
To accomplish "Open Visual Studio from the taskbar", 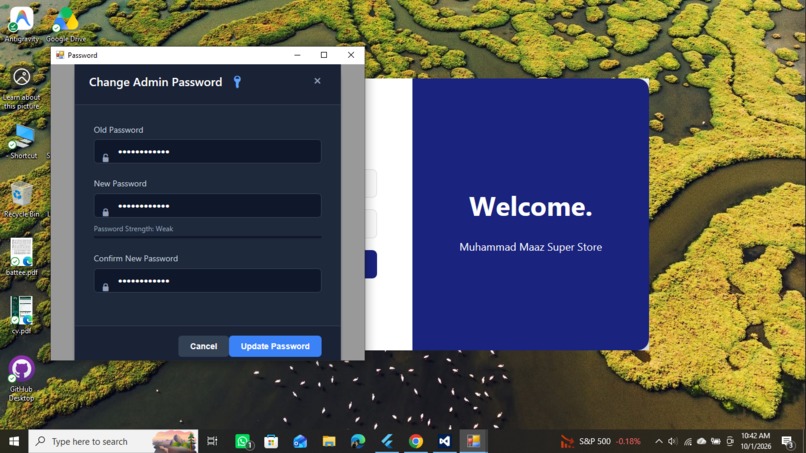I will (x=445, y=441).
